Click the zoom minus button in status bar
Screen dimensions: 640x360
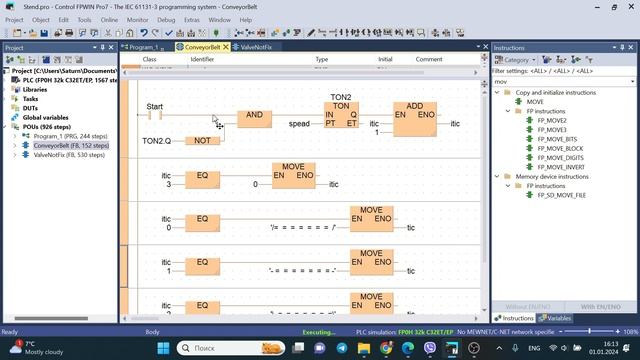560,331
